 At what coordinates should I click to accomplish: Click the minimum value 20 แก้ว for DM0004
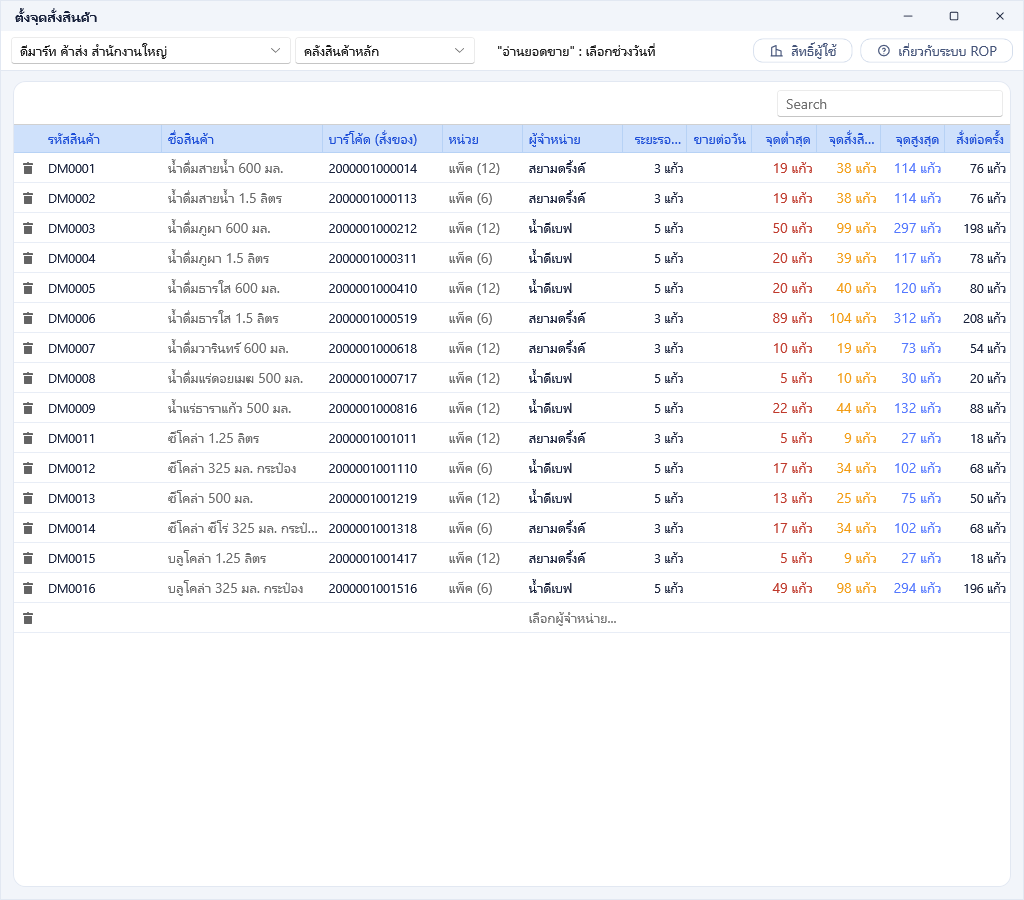792,259
